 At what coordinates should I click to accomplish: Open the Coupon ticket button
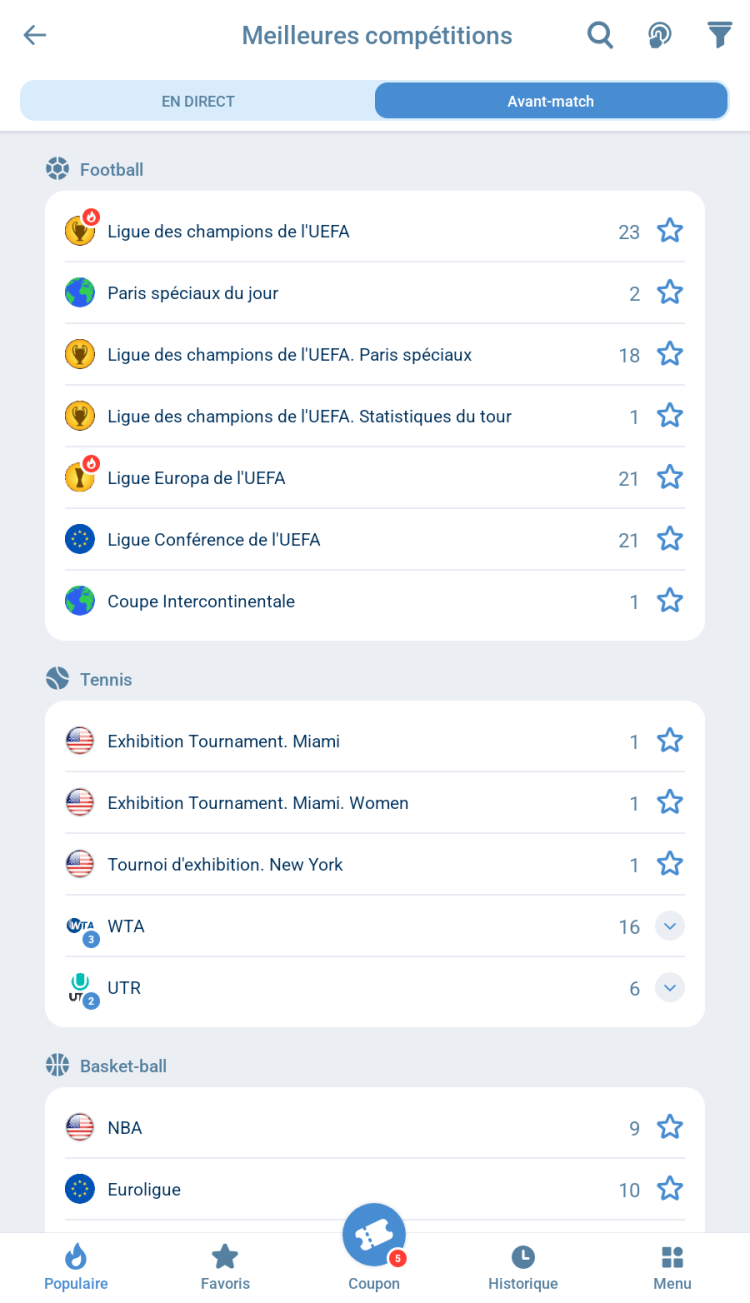[374, 1236]
